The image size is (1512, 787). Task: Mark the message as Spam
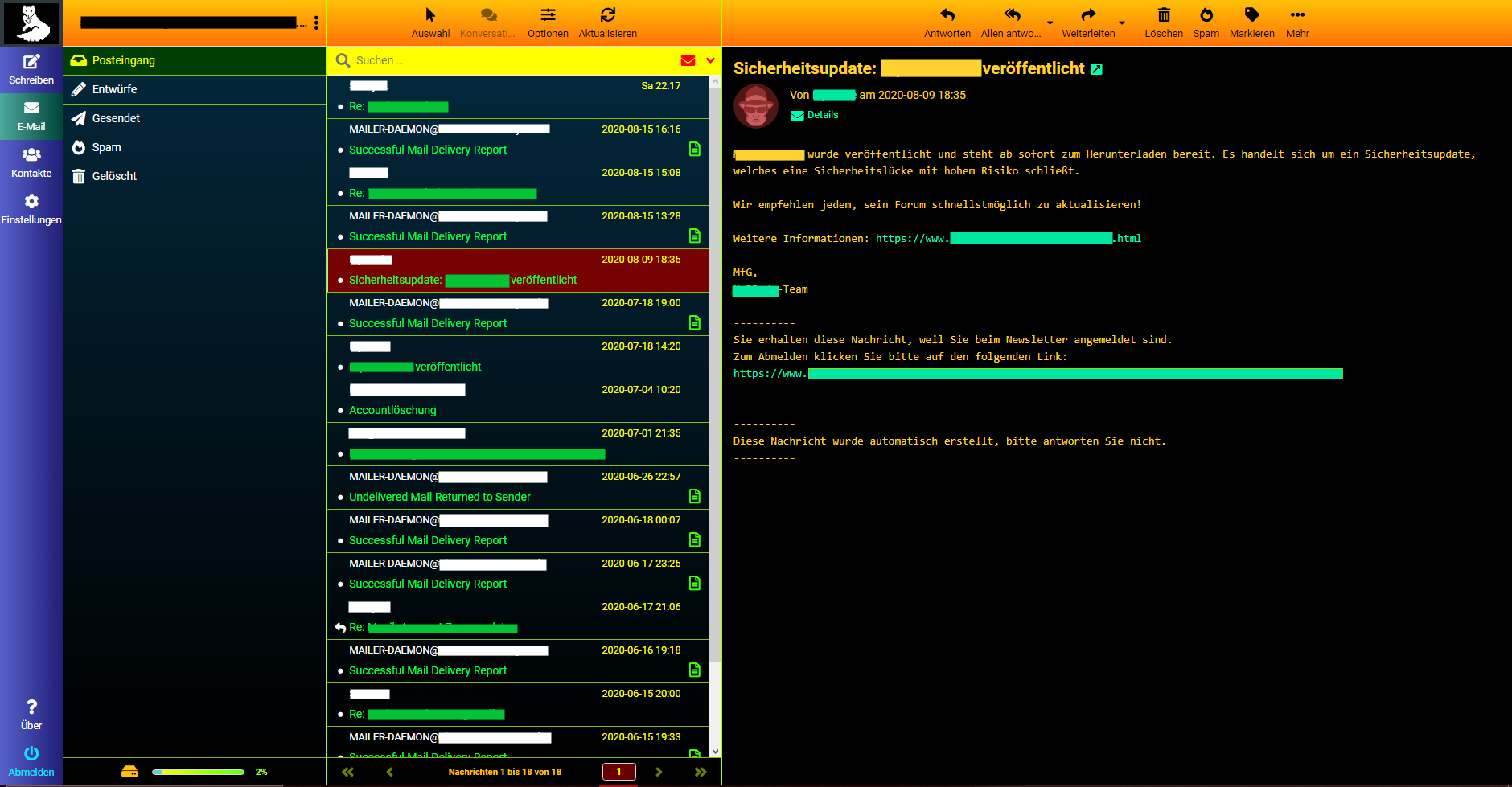(1206, 15)
